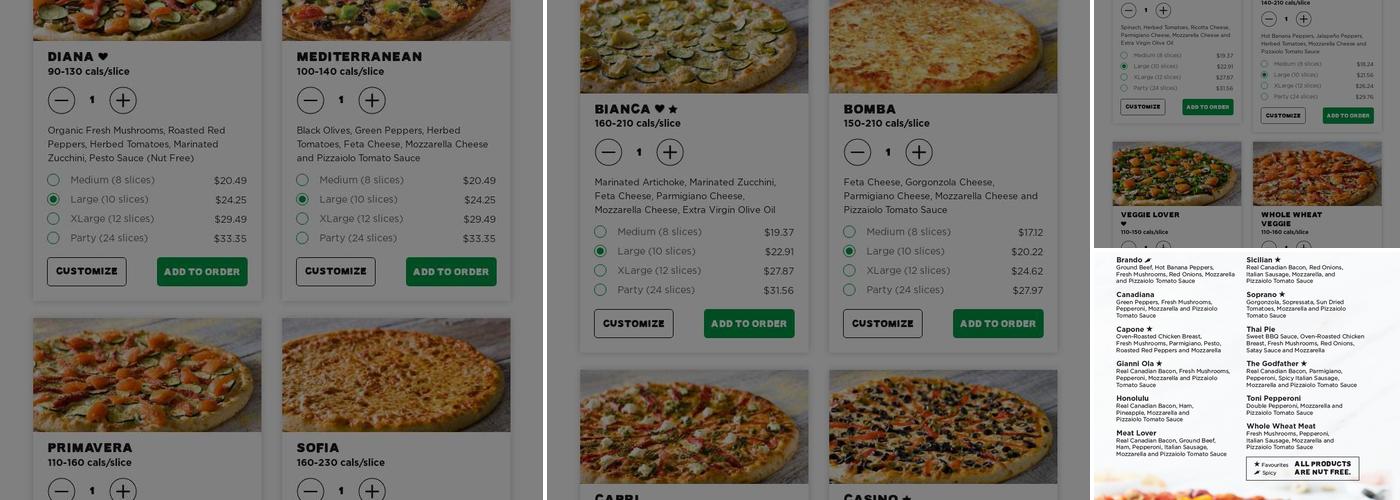Increase Diana pizza quantity with plus icon

pos(123,100)
